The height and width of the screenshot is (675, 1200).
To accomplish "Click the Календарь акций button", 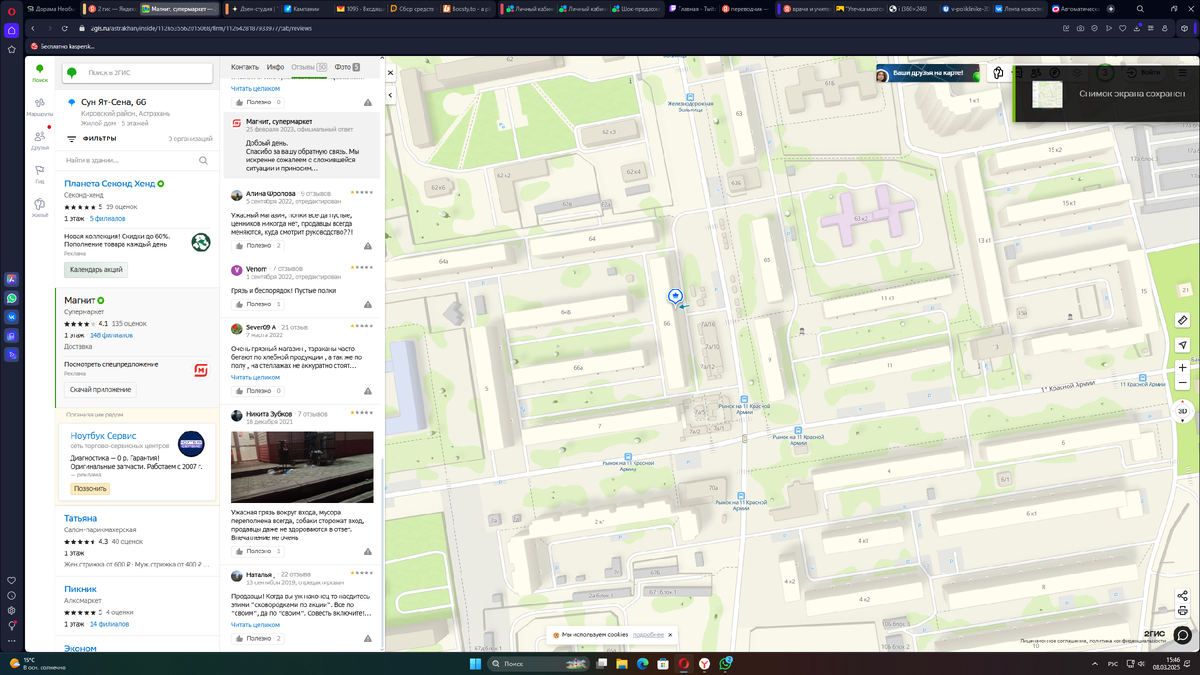I will [x=96, y=270].
